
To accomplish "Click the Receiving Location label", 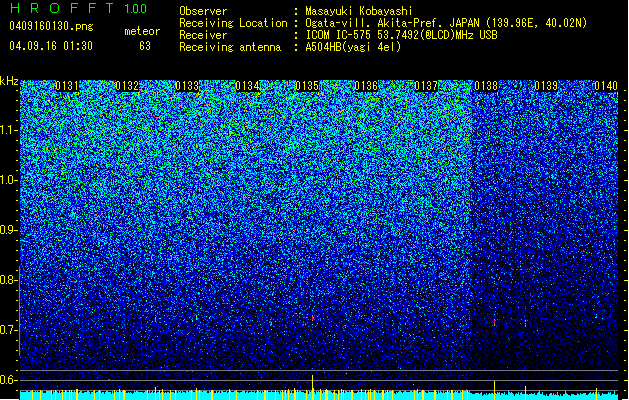I will (x=233, y=23).
